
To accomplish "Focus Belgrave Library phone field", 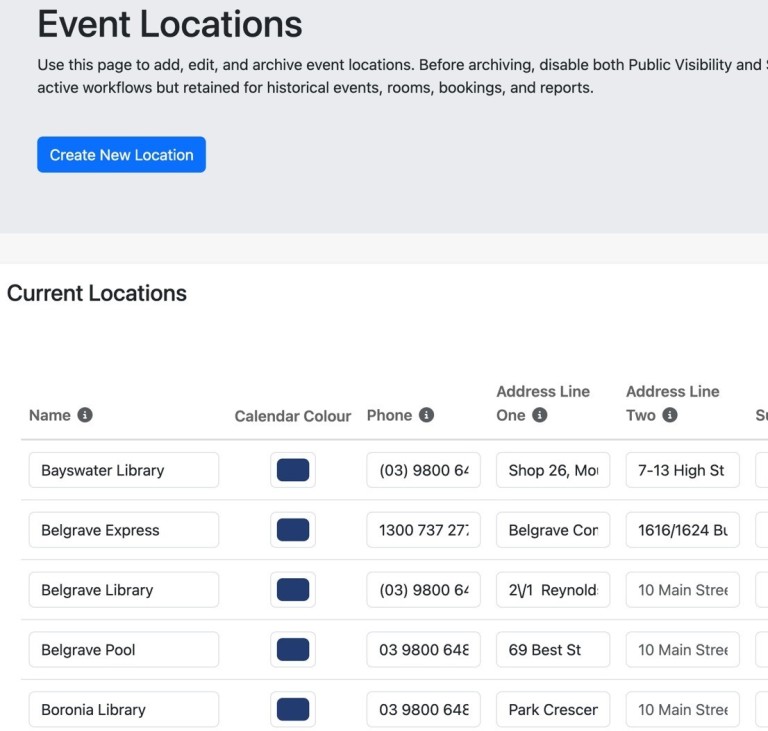I will coord(424,589).
